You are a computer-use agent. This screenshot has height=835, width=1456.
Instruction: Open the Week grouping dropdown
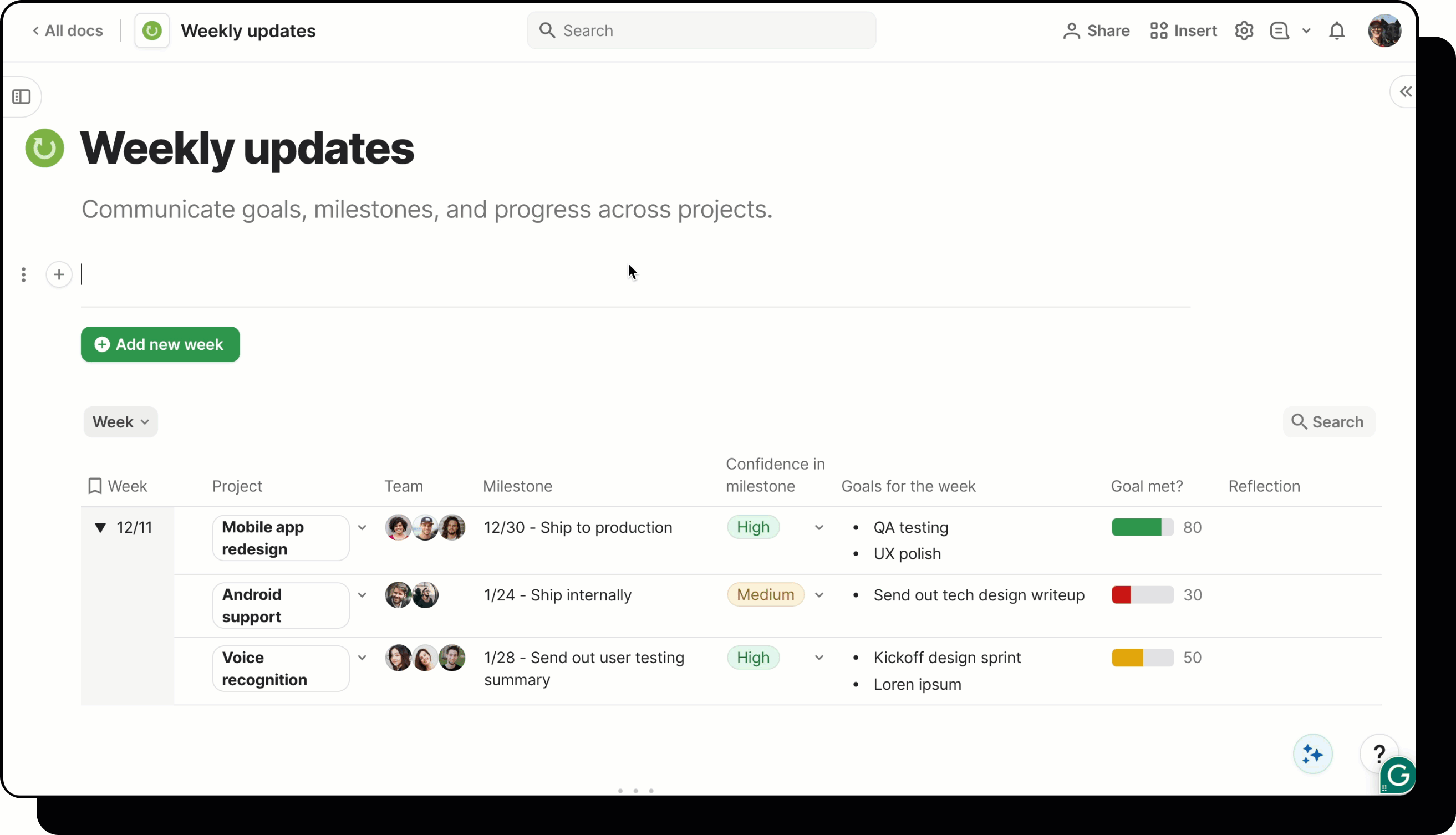click(x=120, y=422)
